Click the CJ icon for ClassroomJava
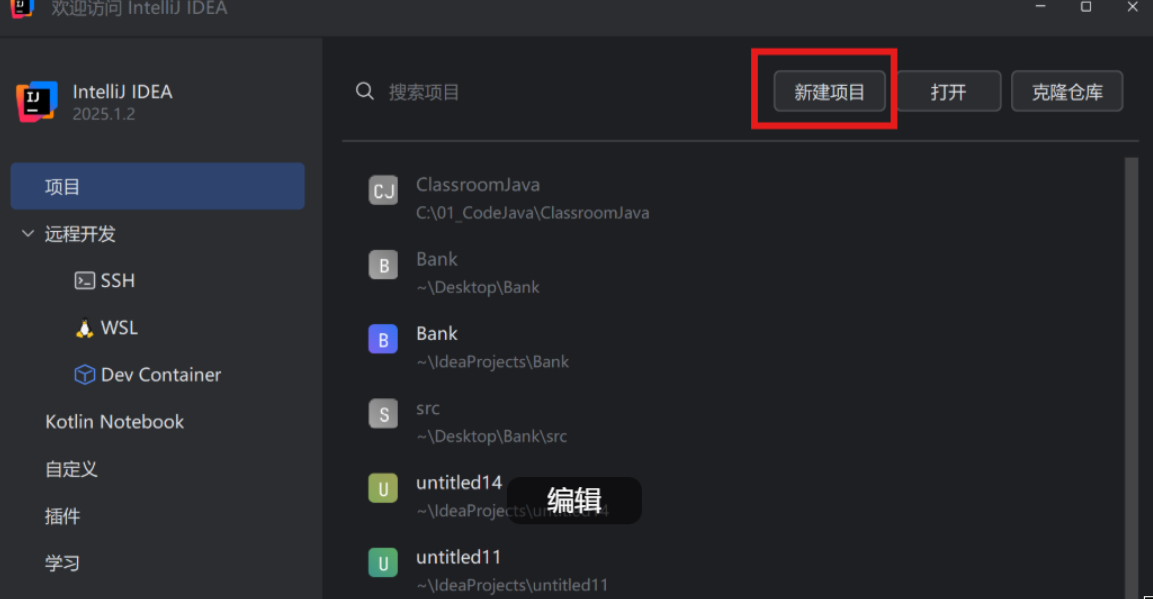Viewport: 1153px width, 599px height. 383,190
